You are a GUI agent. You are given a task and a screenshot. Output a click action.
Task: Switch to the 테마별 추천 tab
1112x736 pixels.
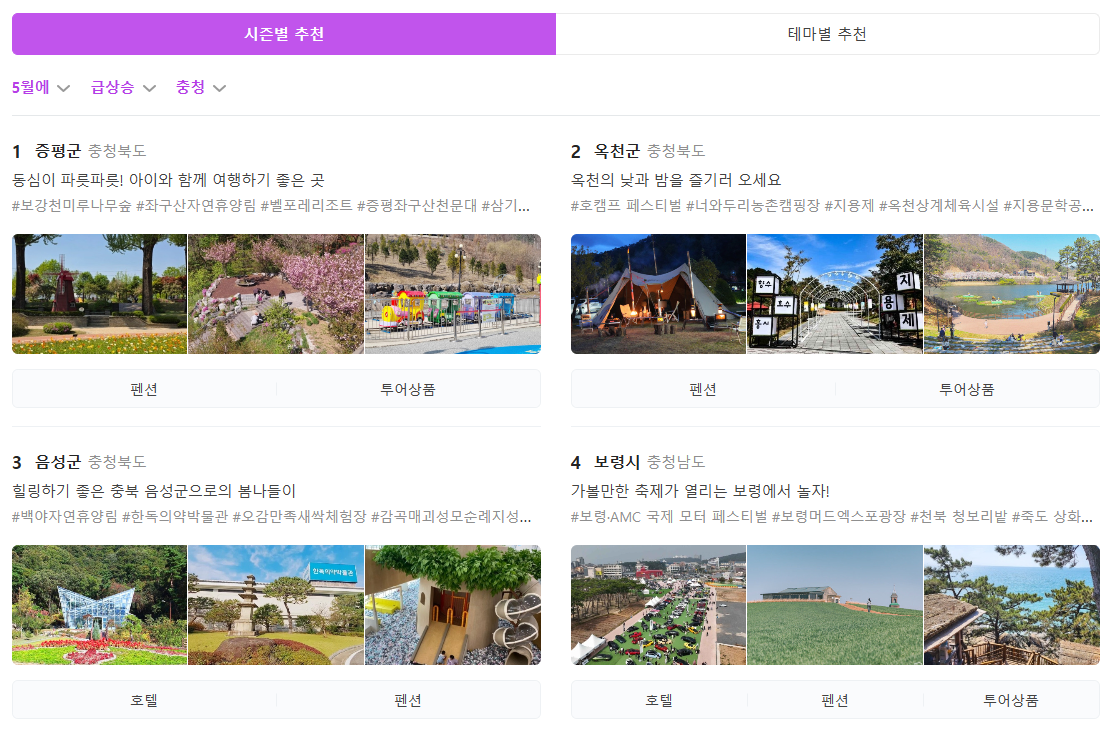(831, 33)
